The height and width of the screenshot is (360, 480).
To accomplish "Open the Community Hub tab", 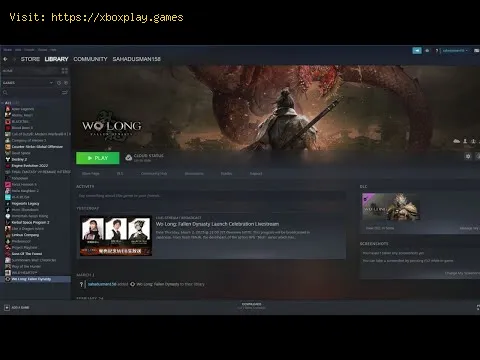I will [x=154, y=174].
